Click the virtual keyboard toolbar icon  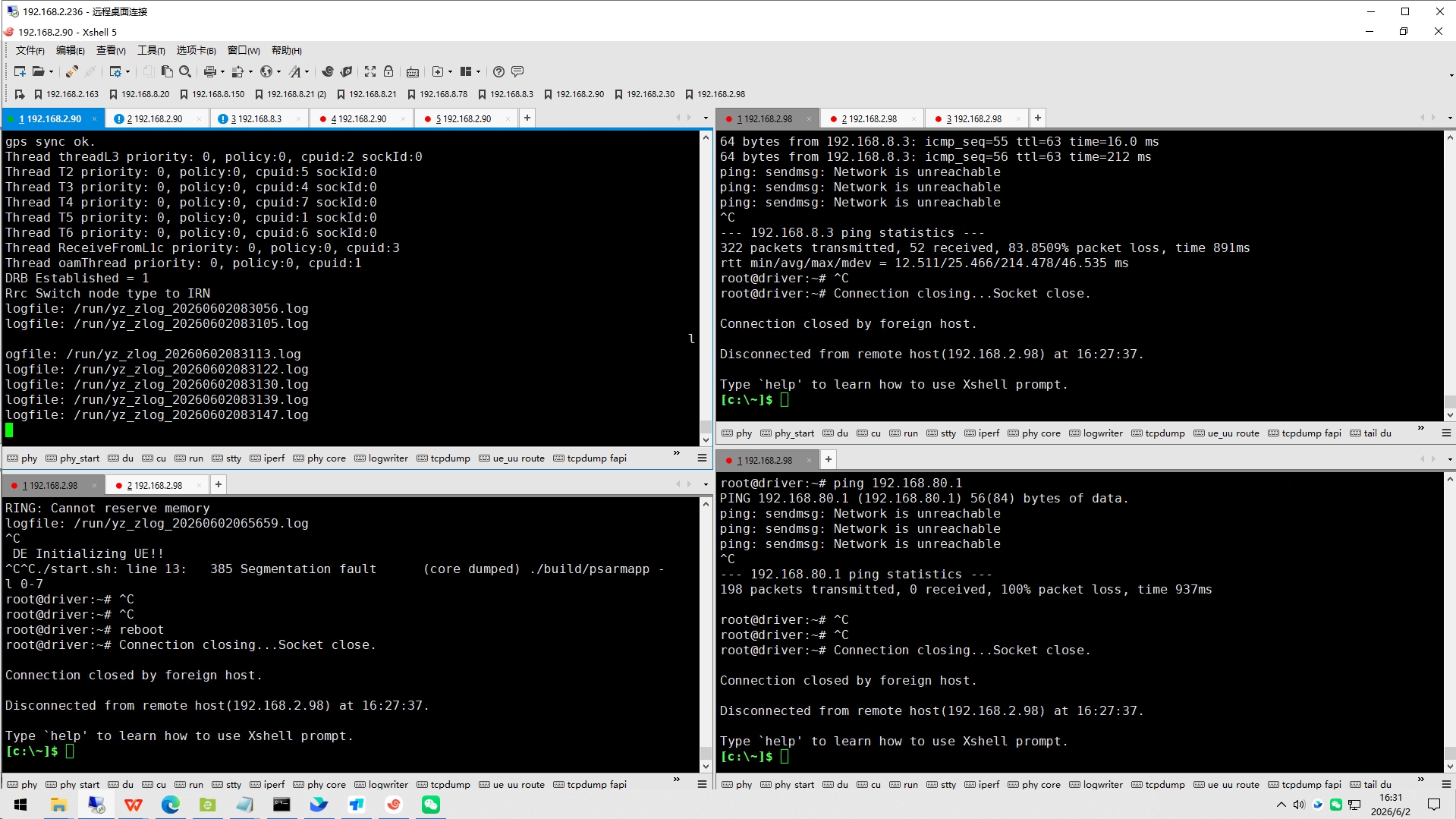pos(413,72)
